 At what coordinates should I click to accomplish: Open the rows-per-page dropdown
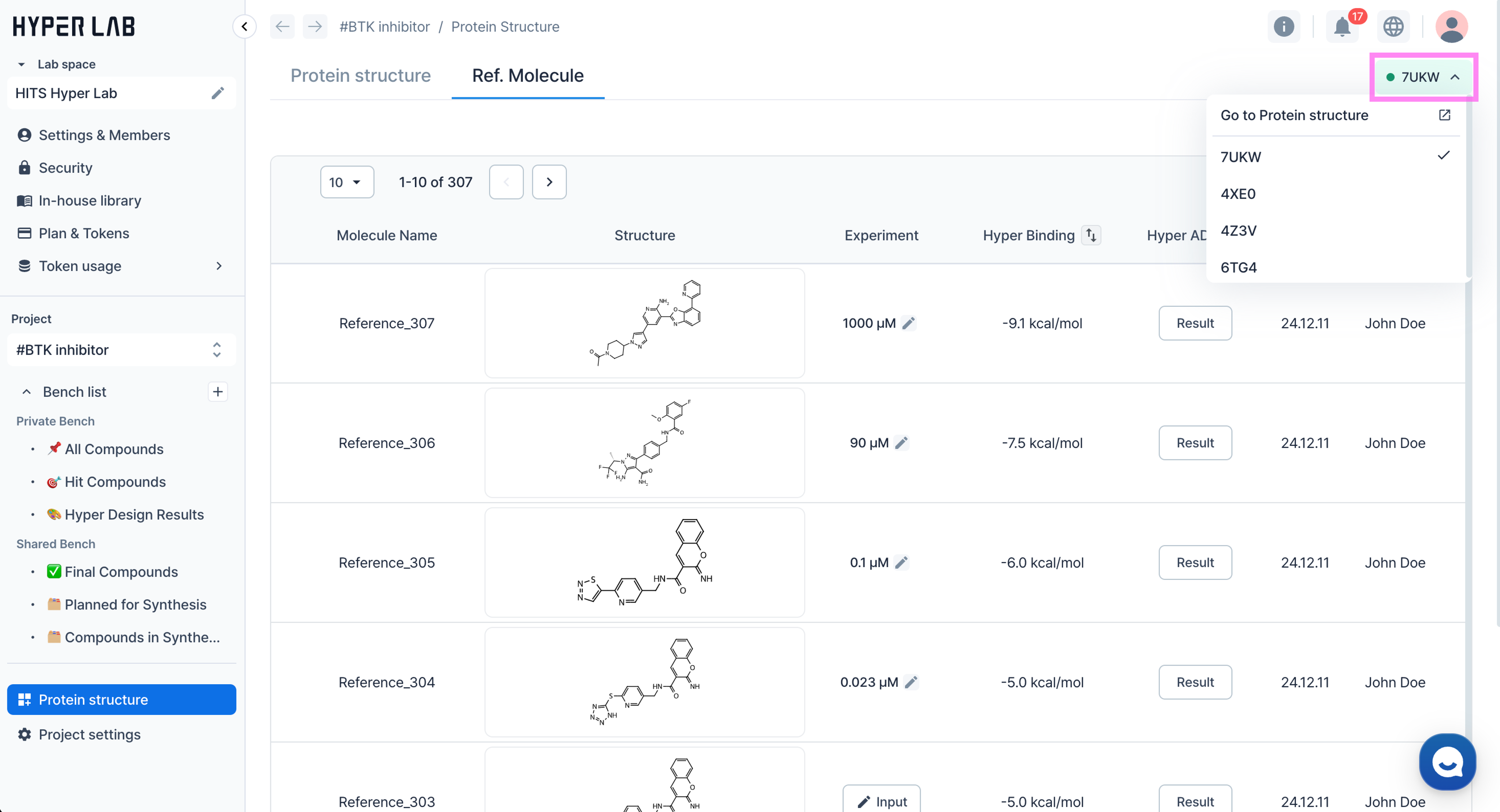pos(346,182)
